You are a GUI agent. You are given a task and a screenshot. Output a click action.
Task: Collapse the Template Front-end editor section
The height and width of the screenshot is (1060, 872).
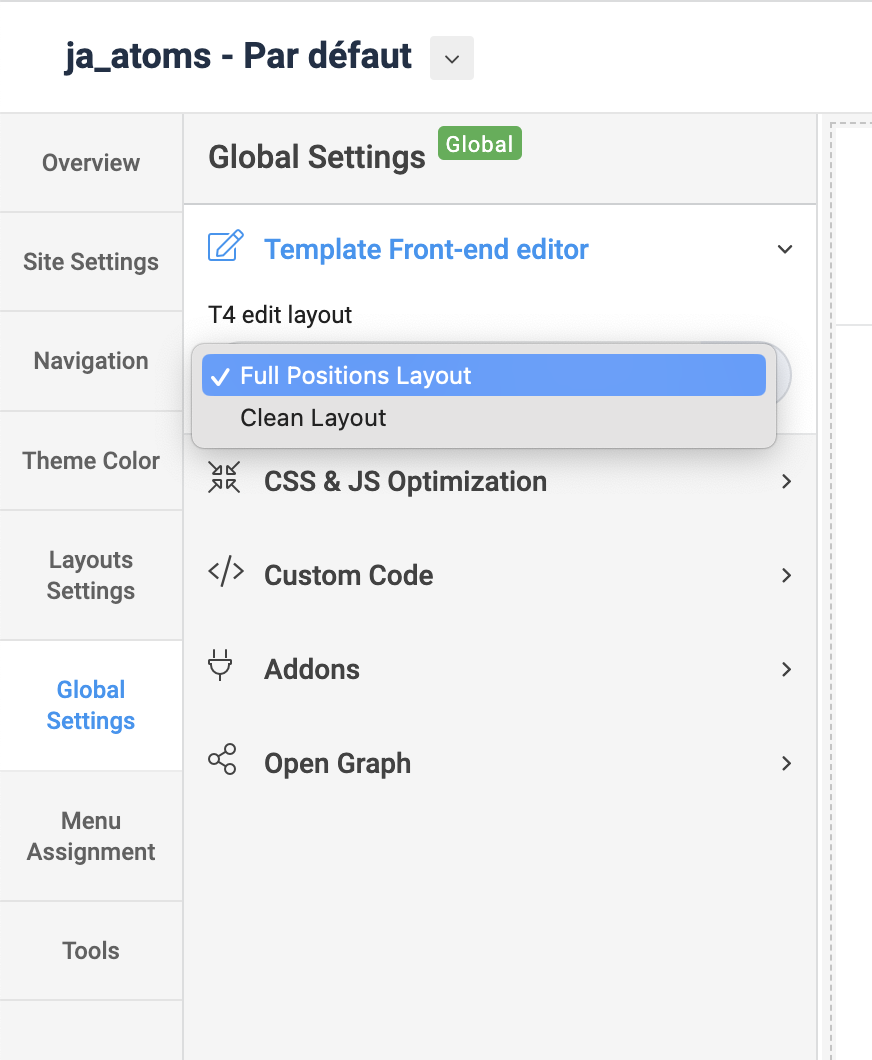pyautogui.click(x=785, y=249)
